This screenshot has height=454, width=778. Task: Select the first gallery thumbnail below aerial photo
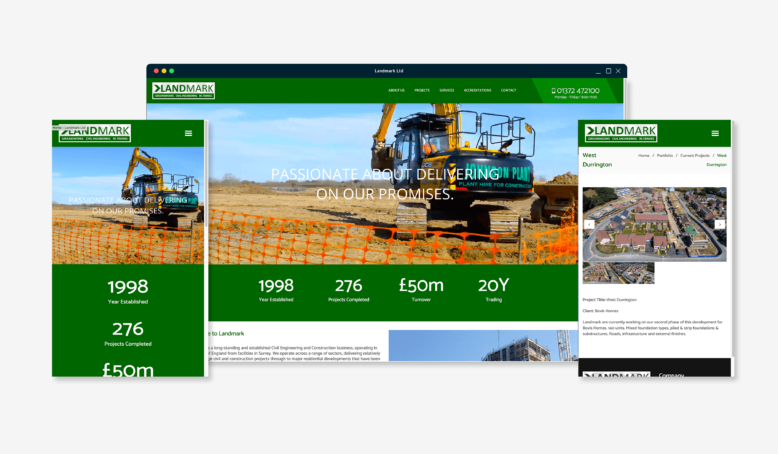tap(600, 273)
